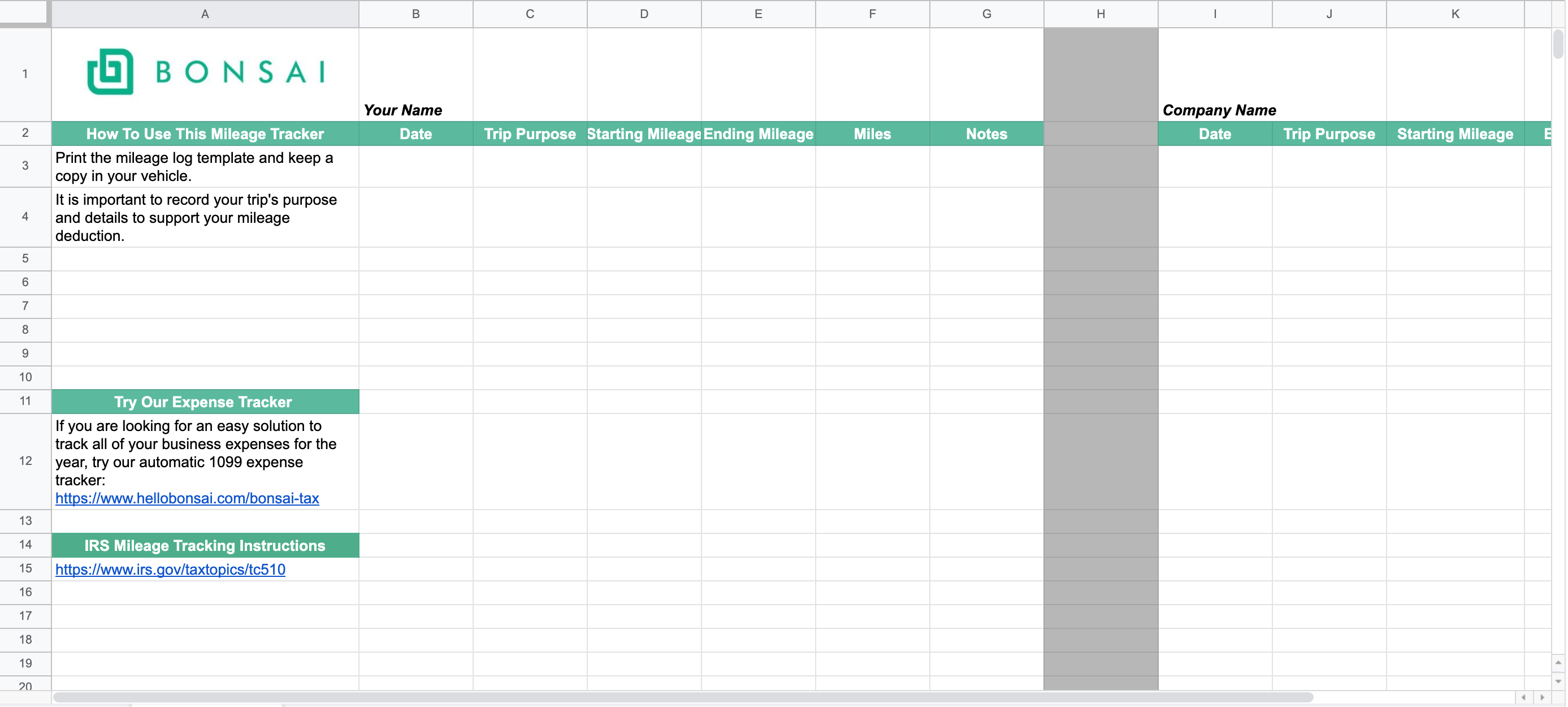Click the Bonsai logo image
Screen dimensions: 1568x707
206,72
